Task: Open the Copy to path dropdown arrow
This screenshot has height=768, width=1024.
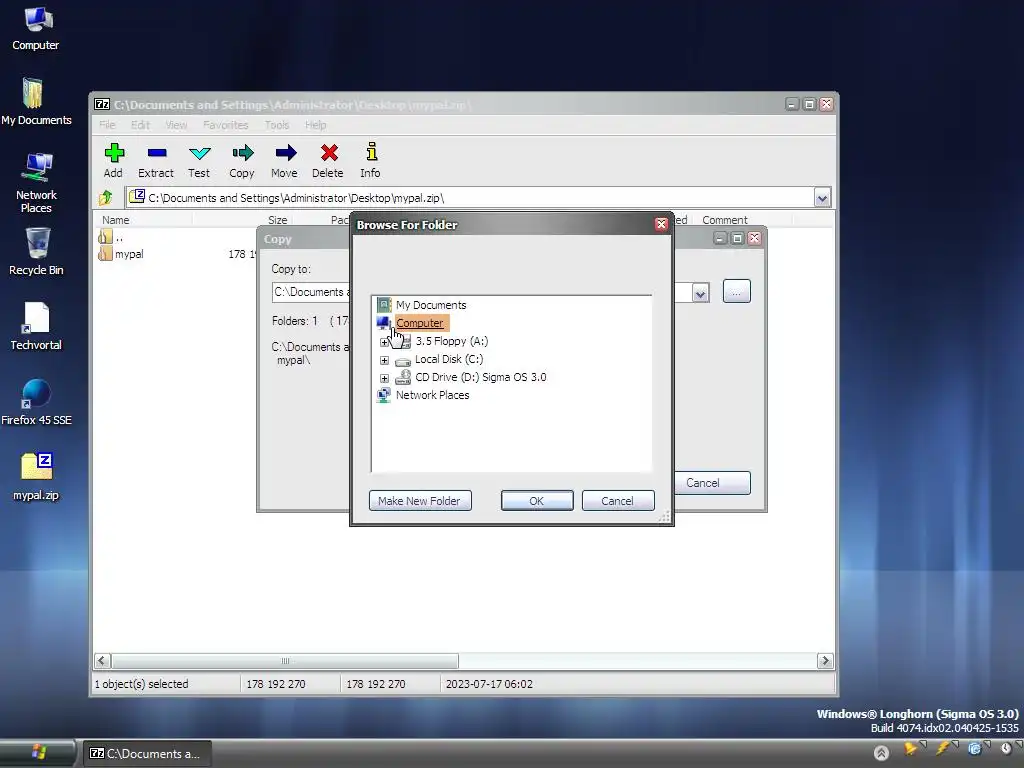Action: tap(700, 293)
